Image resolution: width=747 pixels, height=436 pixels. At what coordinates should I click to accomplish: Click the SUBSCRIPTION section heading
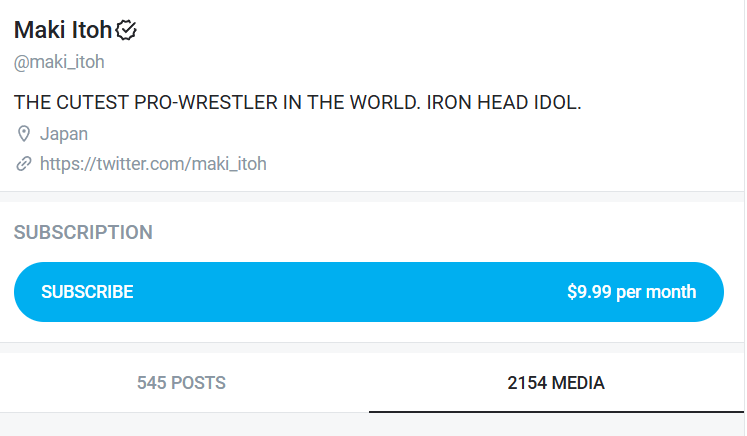[x=83, y=233]
